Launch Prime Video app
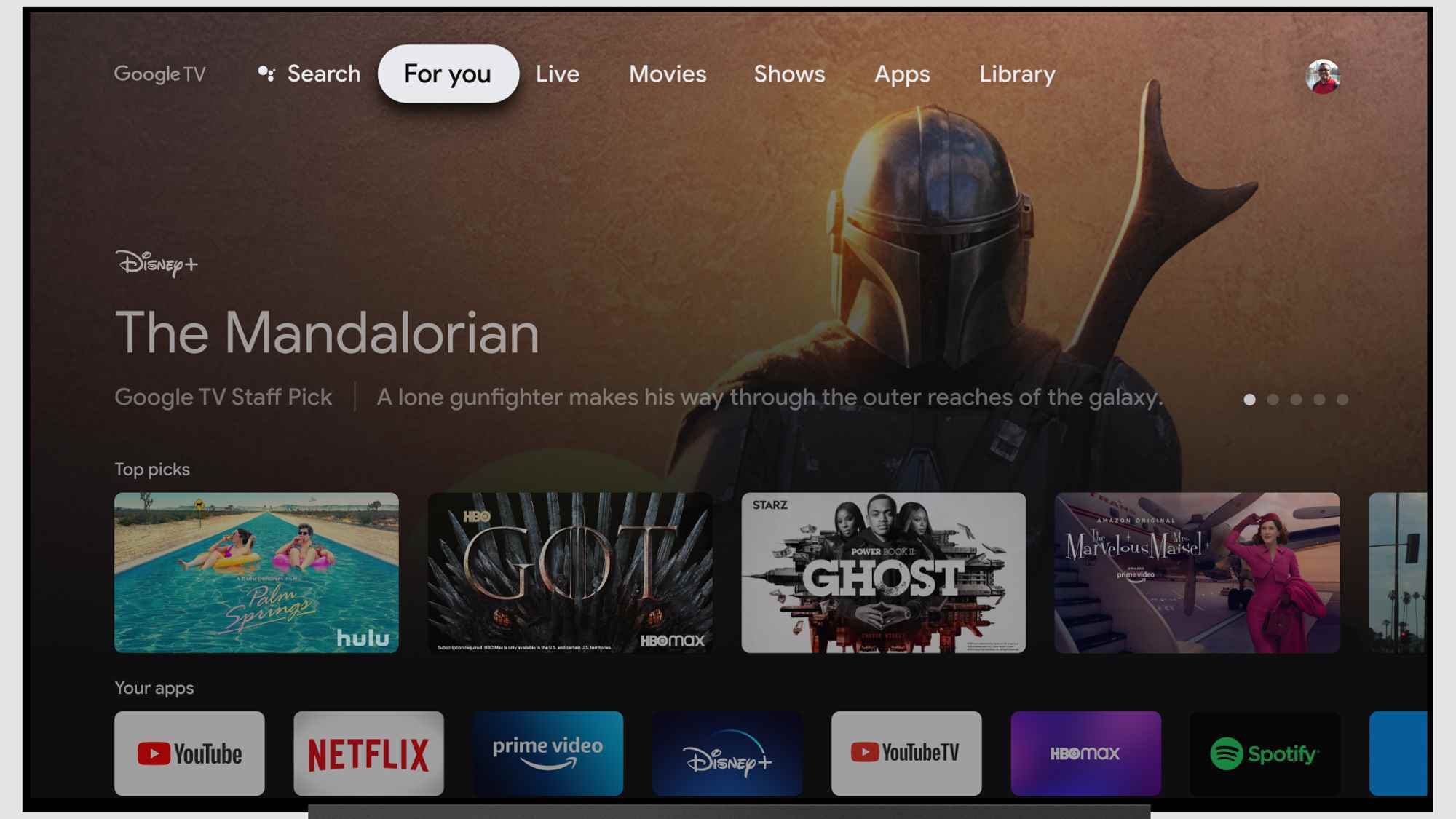The width and height of the screenshot is (1456, 819). 547,752
